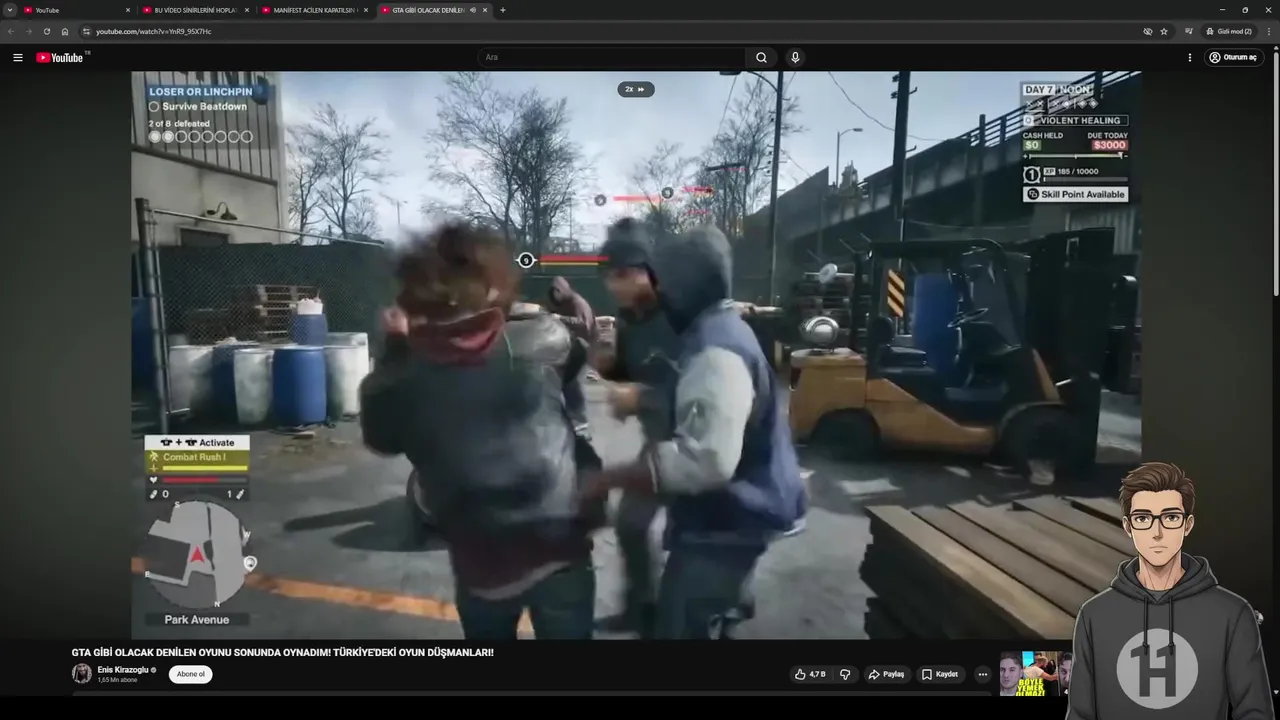Open more actions ellipsis under video

(983, 674)
